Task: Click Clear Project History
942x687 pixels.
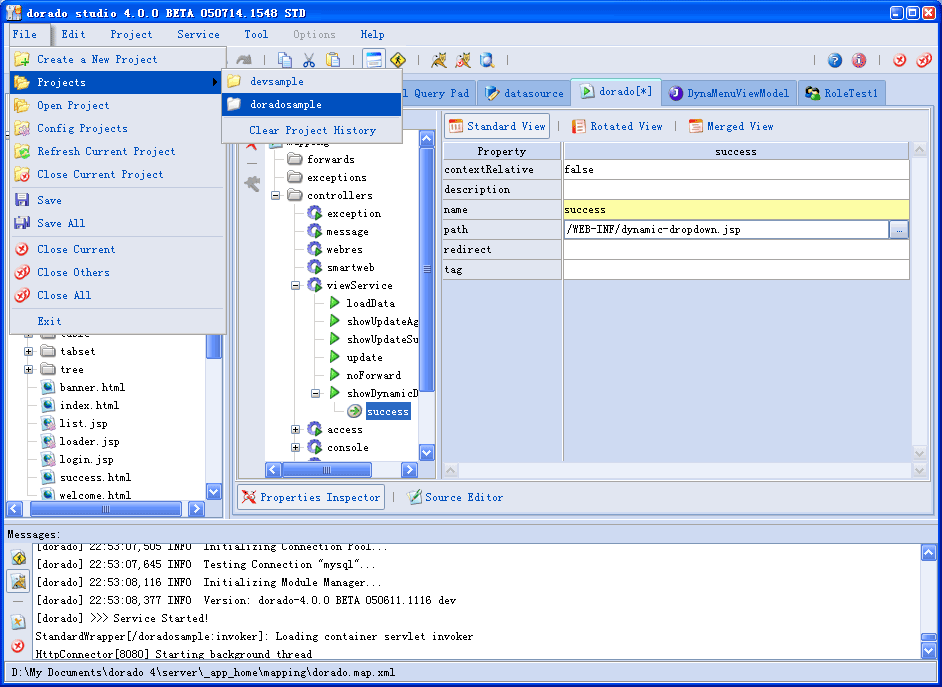Action: [x=312, y=130]
